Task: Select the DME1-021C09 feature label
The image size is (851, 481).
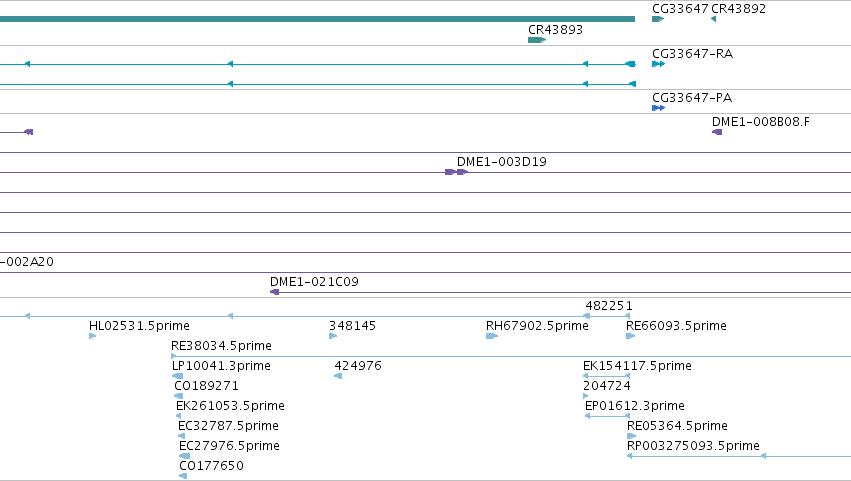Action: (314, 282)
